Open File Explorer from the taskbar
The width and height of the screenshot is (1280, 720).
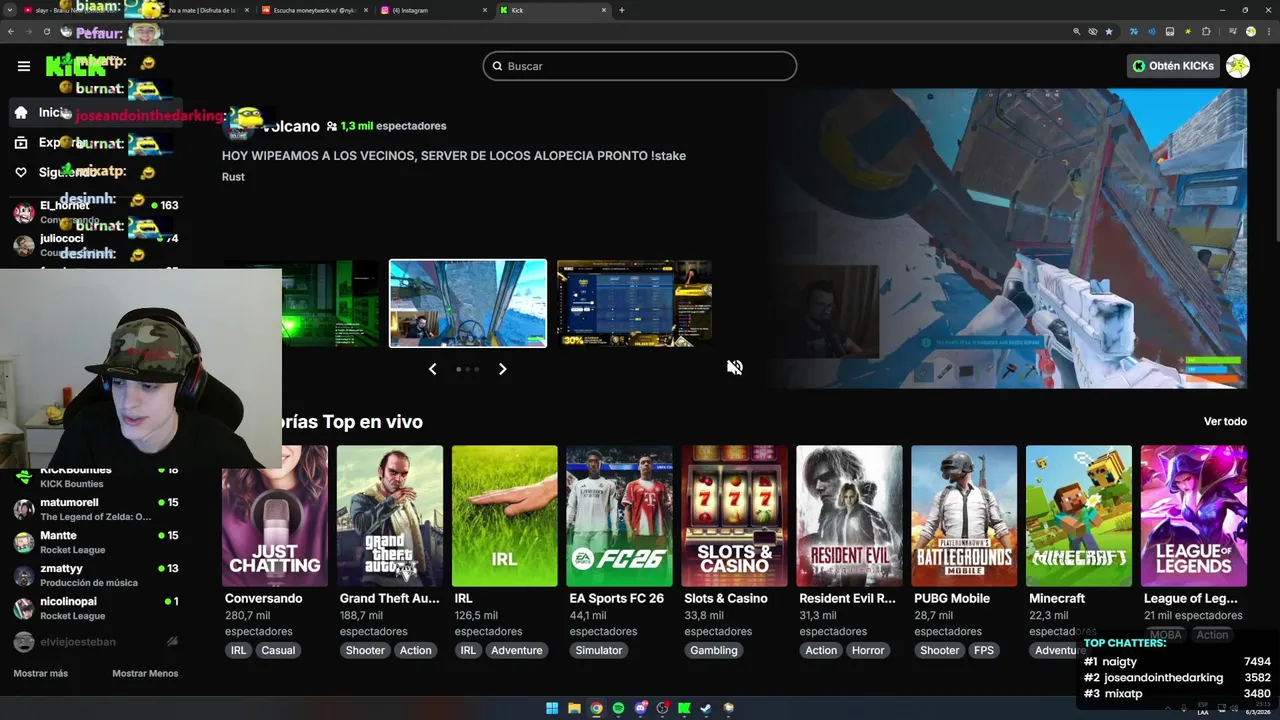574,708
